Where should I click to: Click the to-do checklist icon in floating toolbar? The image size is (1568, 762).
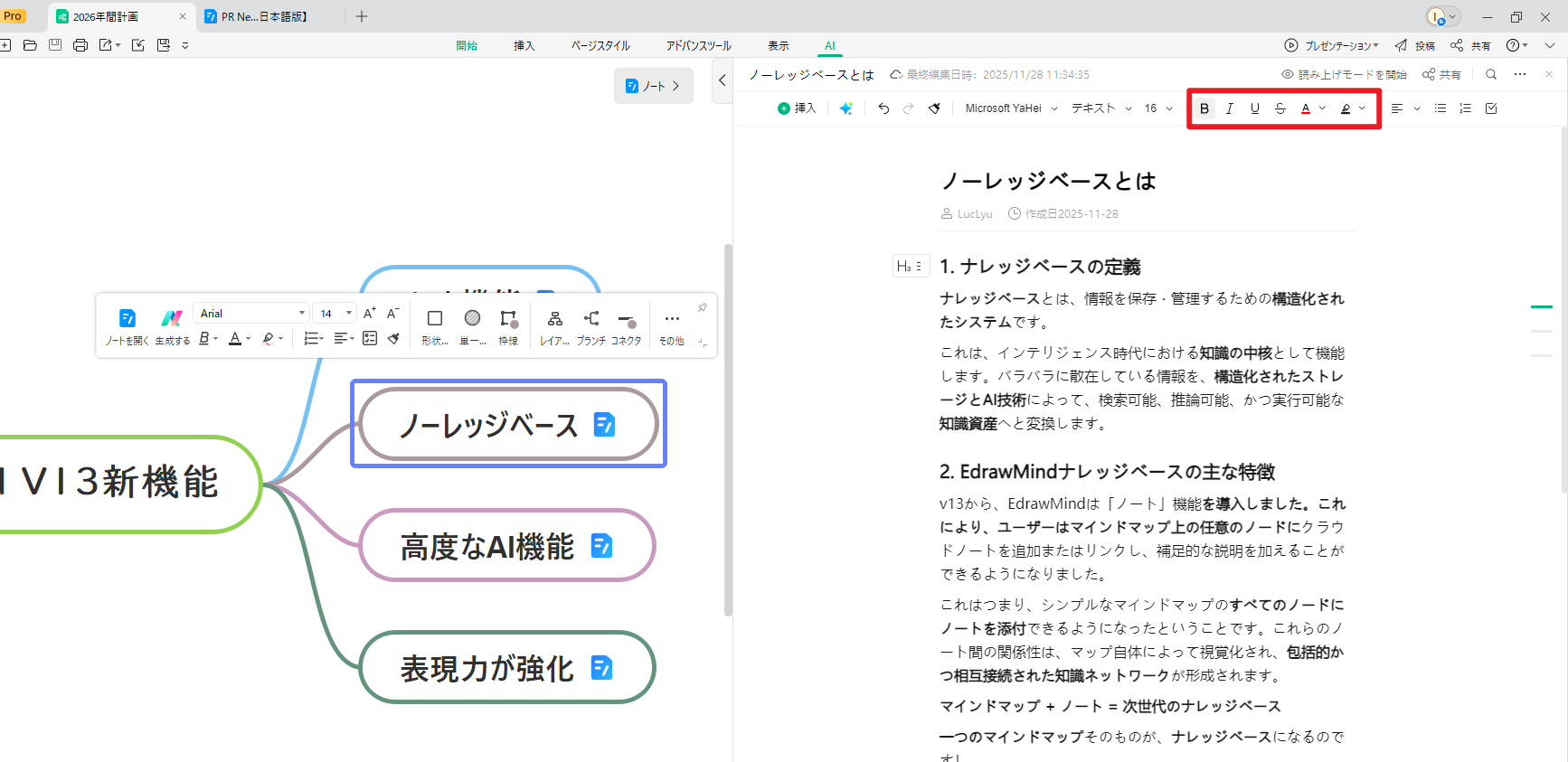(370, 339)
